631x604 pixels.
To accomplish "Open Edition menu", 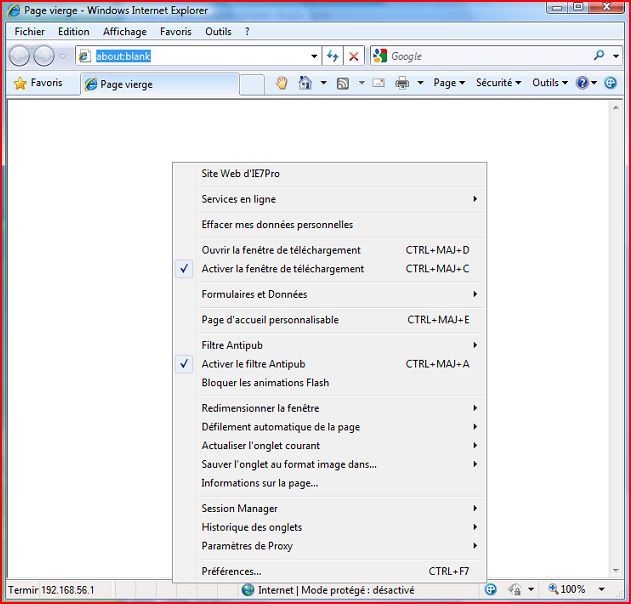I will [x=74, y=31].
